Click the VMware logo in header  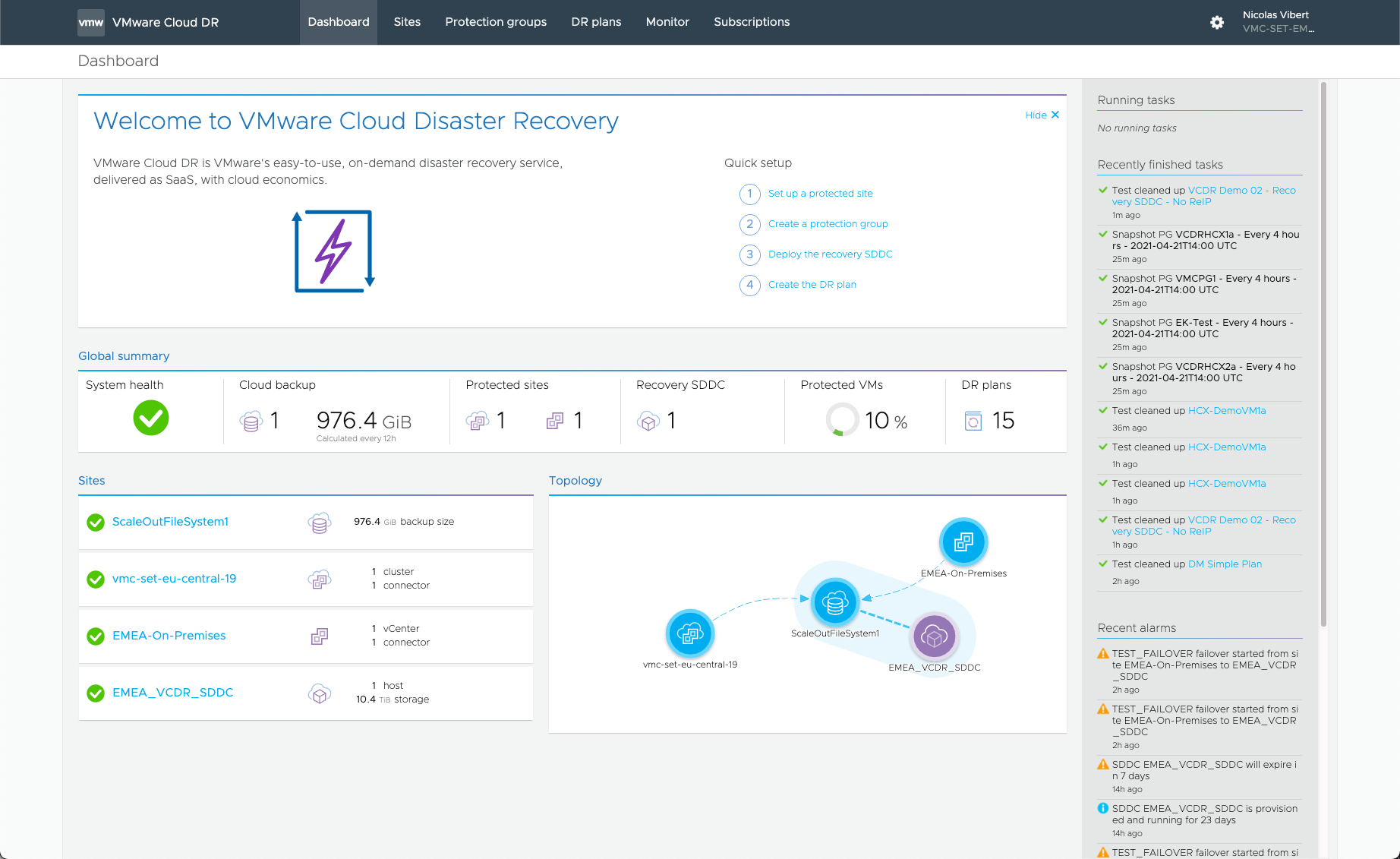[x=91, y=23]
